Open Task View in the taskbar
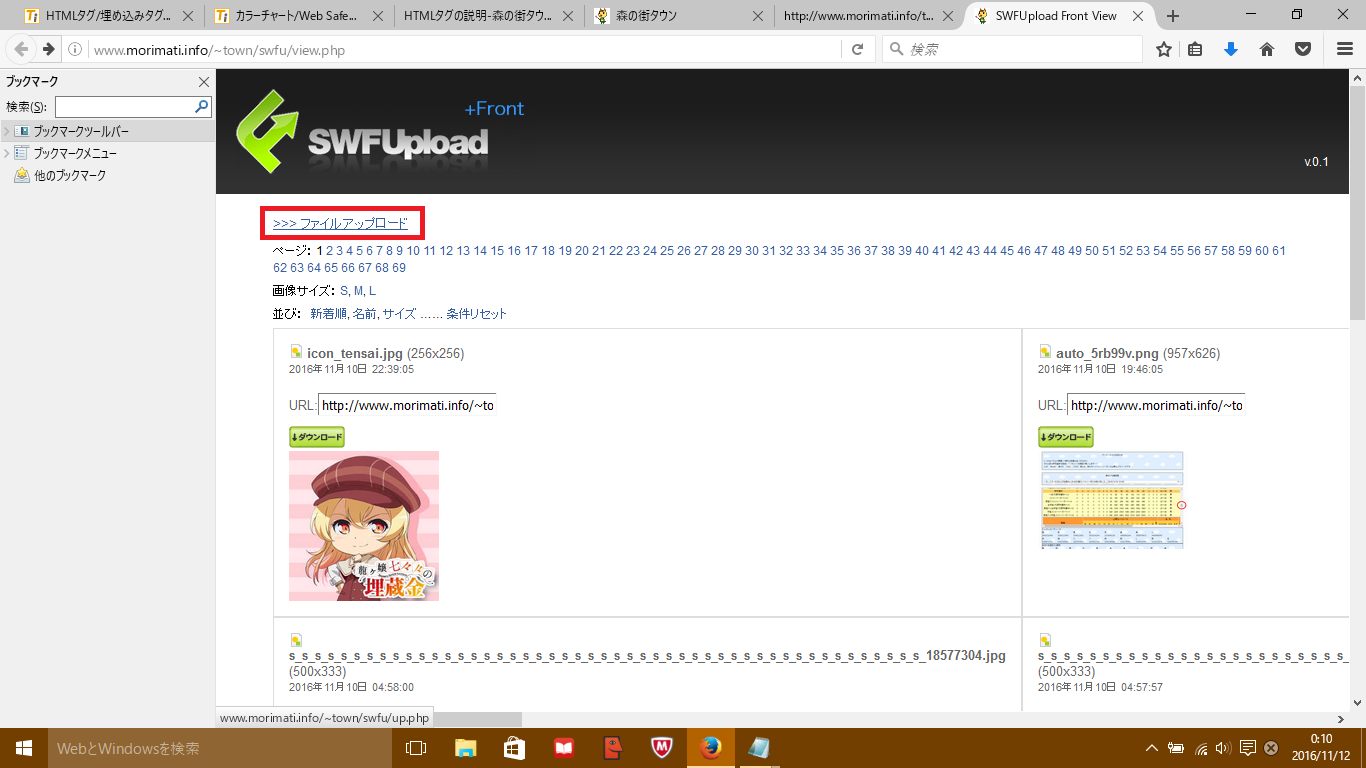Image resolution: width=1366 pixels, height=768 pixels. (416, 748)
